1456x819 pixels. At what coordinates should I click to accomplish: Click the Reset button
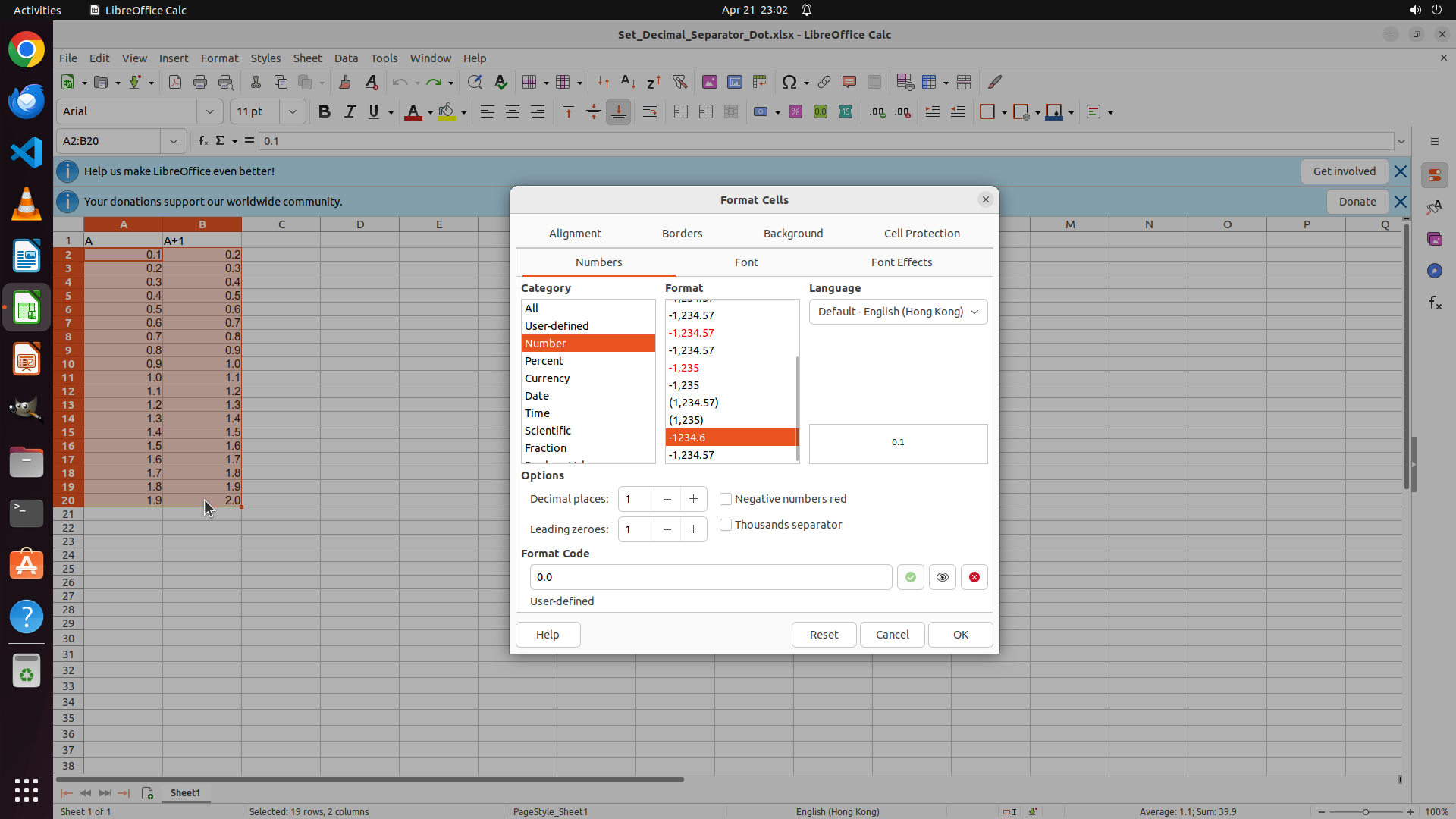pos(824,635)
